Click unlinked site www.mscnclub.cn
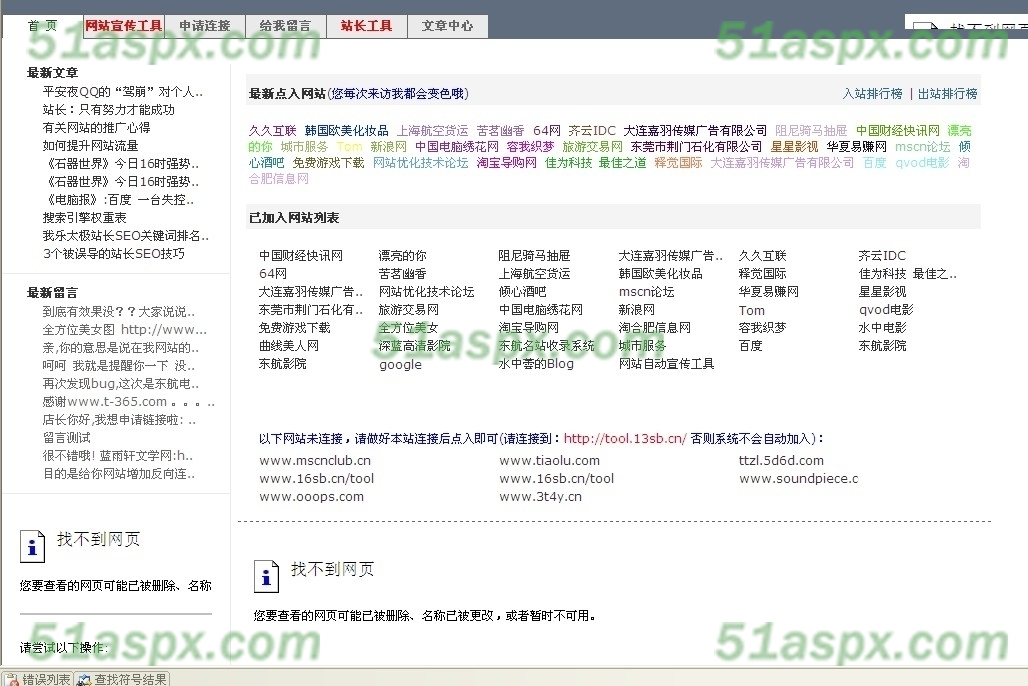This screenshot has height=686, width=1028. [315, 461]
